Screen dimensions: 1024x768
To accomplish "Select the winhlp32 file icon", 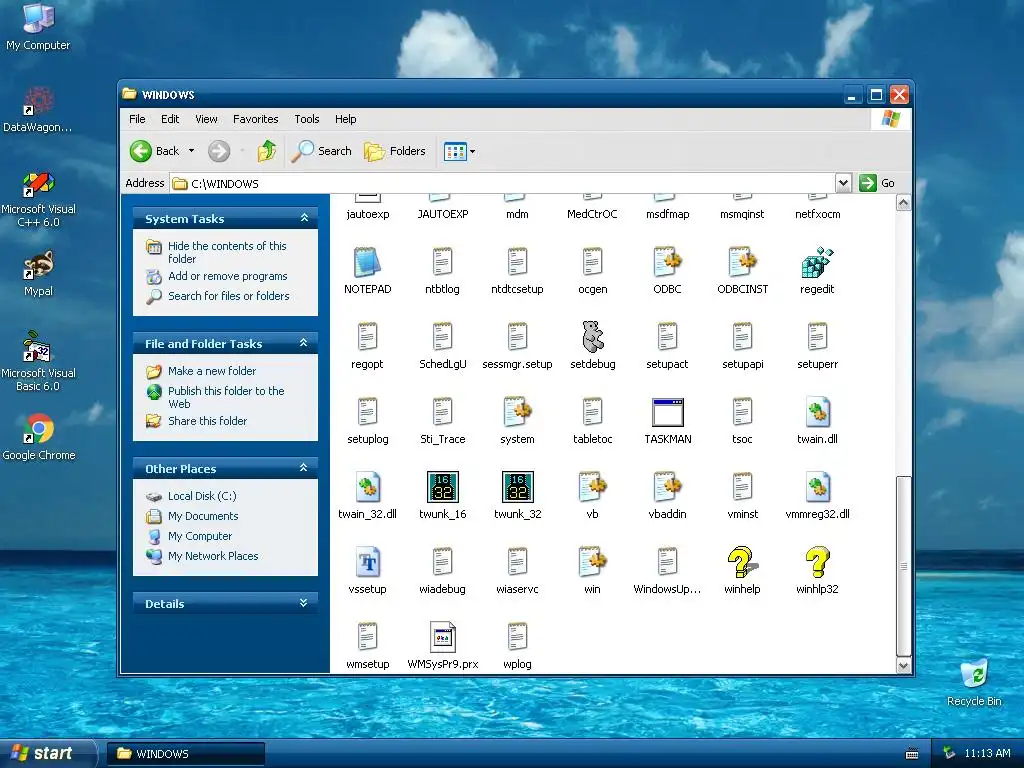I will click(817, 562).
